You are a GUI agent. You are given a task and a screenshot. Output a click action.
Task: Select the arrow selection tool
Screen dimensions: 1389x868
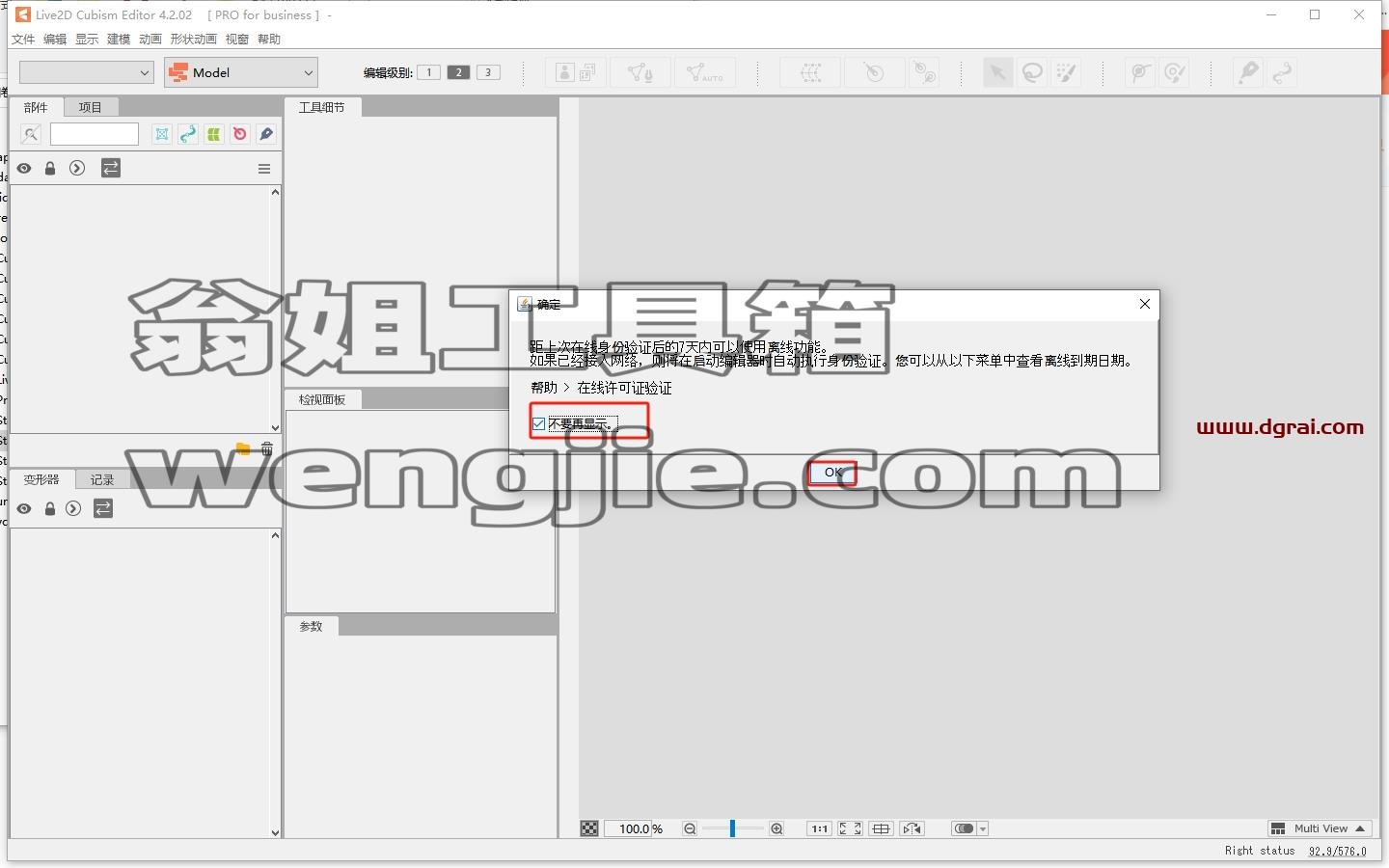[x=998, y=72]
